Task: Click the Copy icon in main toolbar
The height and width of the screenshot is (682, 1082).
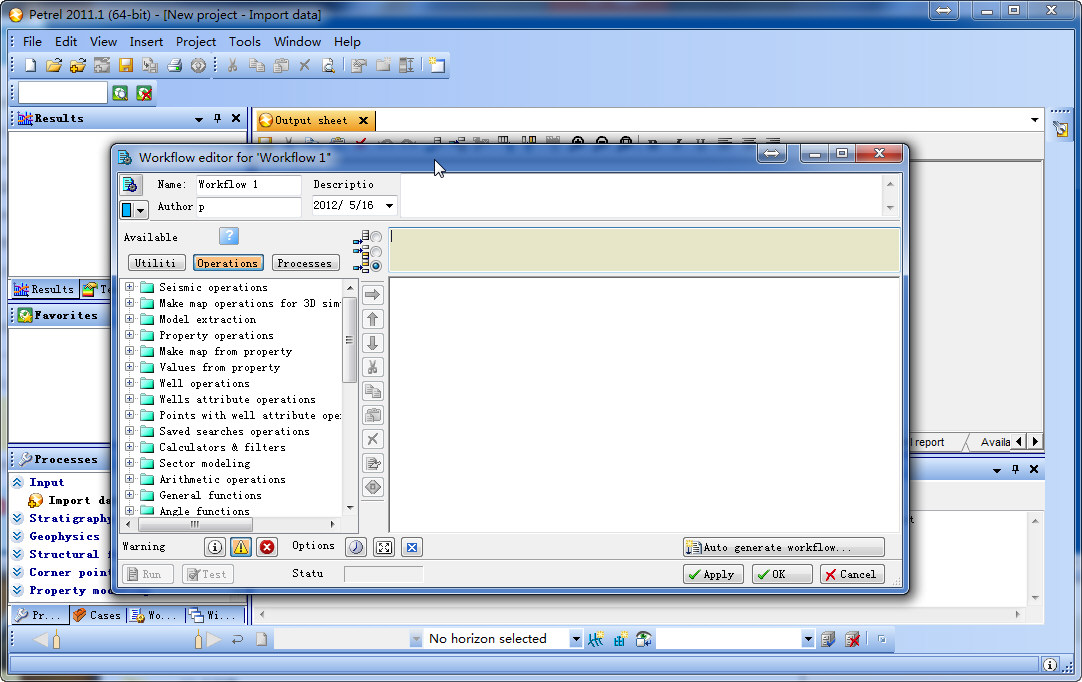Action: [257, 66]
